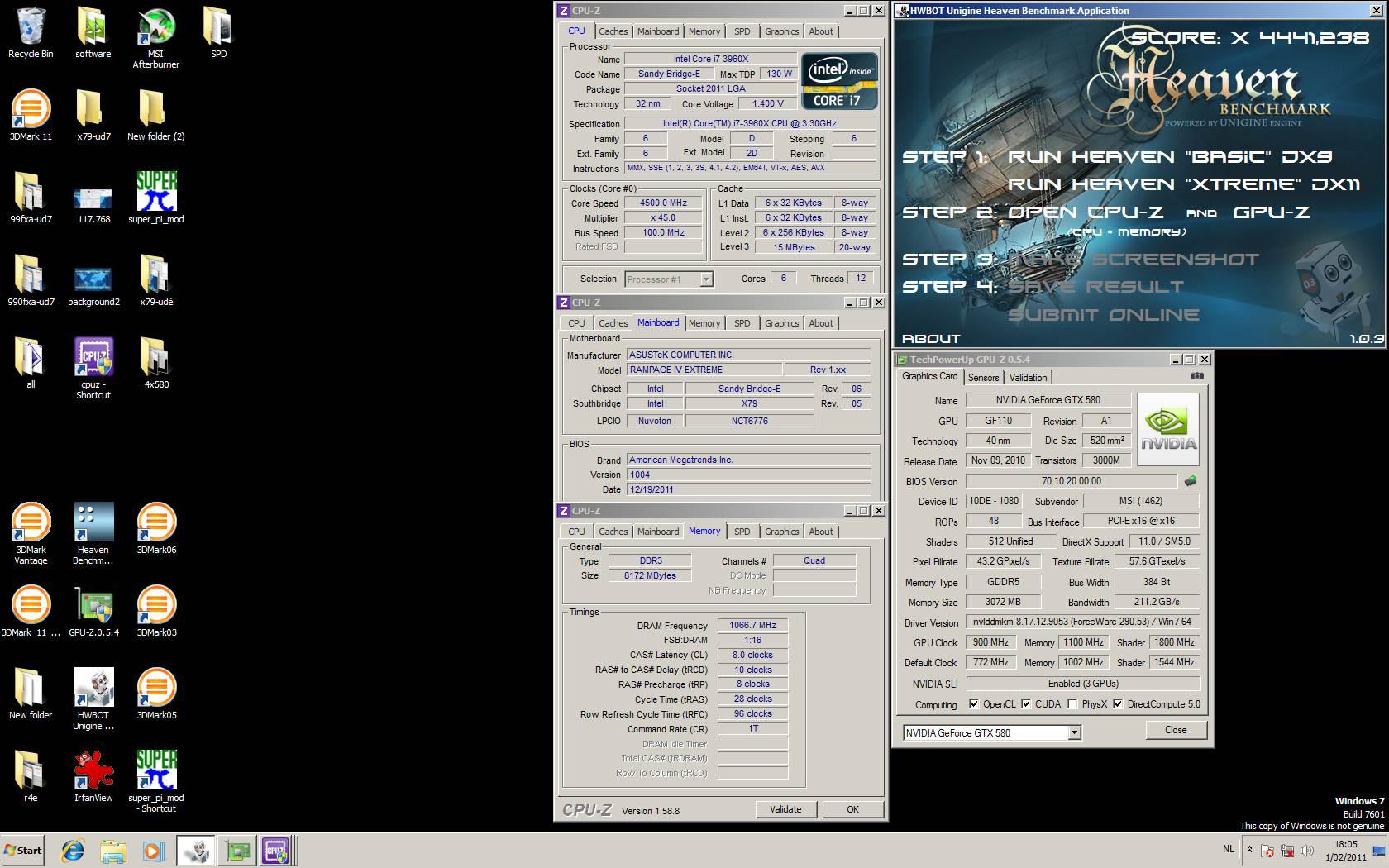Image resolution: width=1389 pixels, height=868 pixels.
Task: Click the Intel Core i7 3960X name field
Action: click(710, 59)
